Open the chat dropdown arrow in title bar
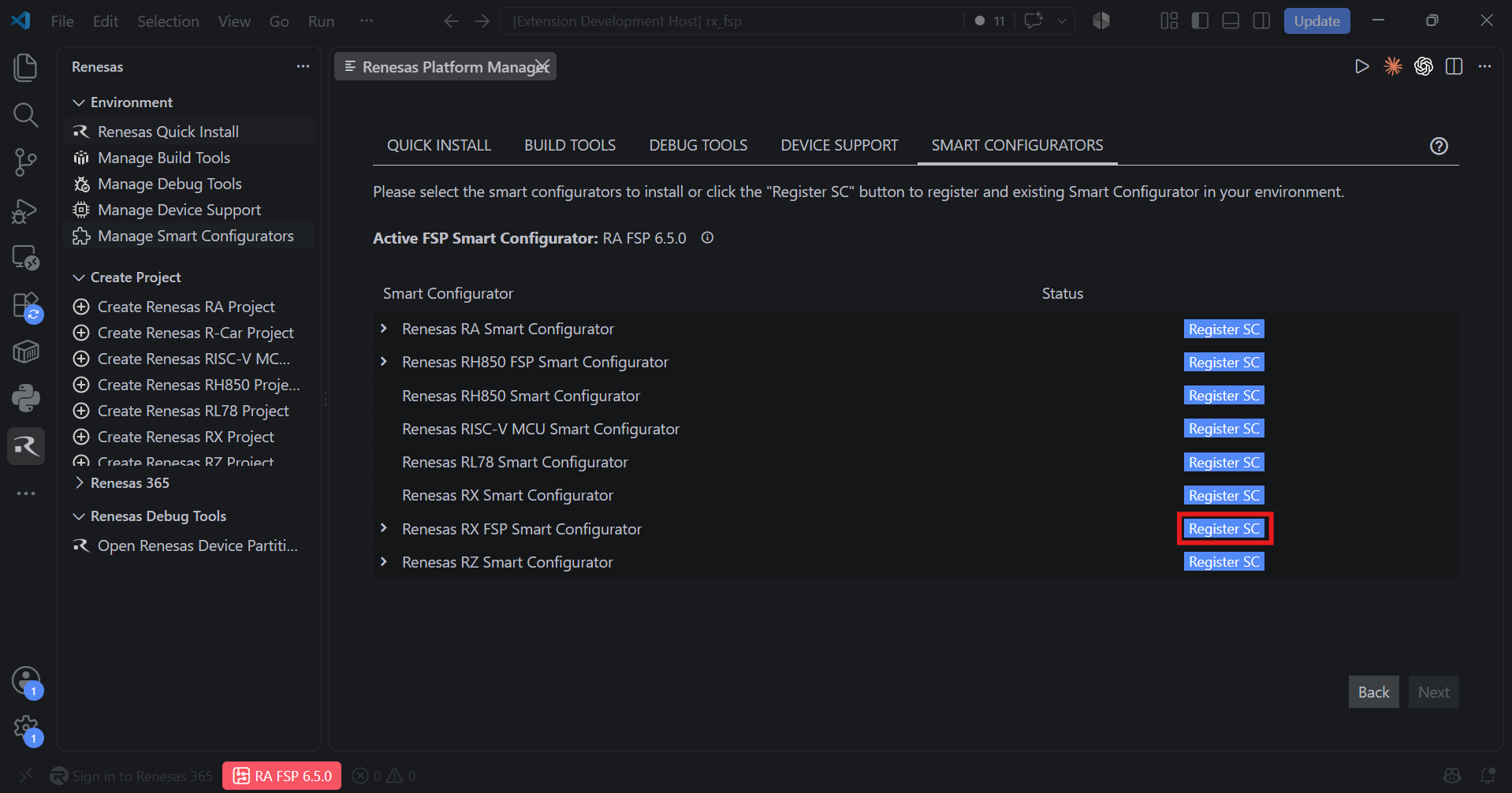This screenshot has width=1512, height=793. pos(1062,21)
